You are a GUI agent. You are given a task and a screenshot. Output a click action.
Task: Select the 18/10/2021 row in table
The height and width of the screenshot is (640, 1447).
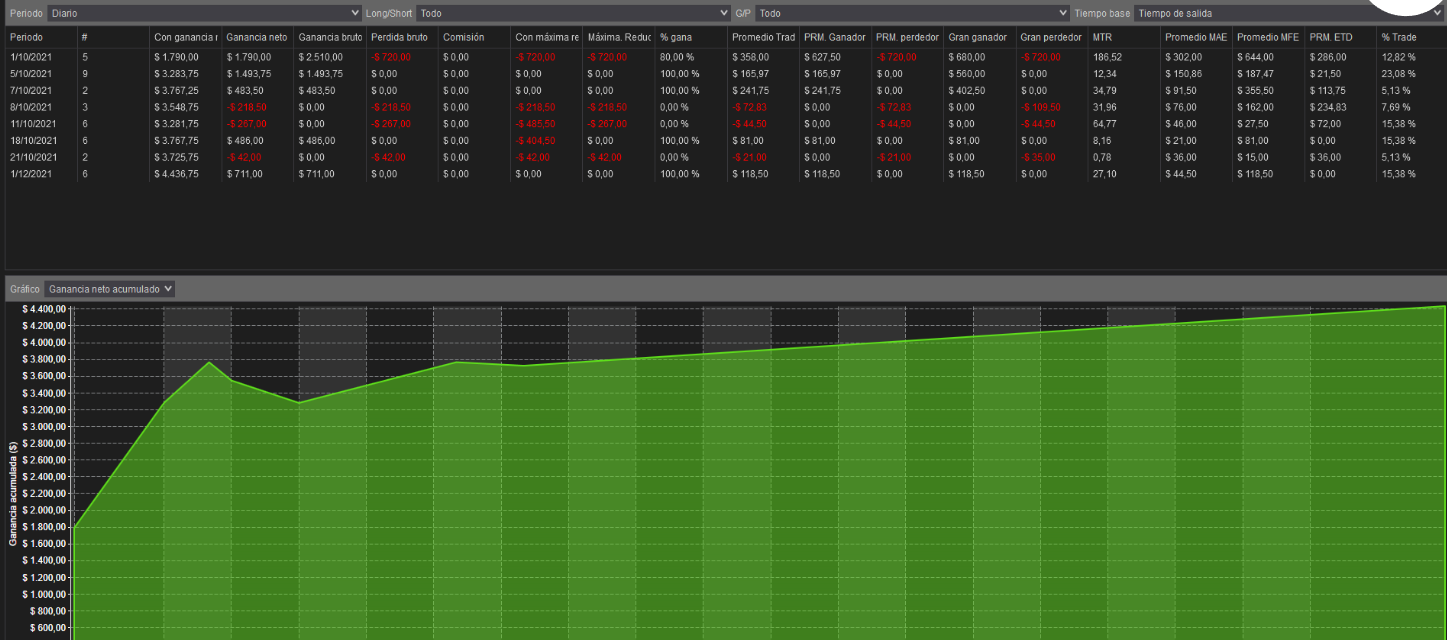(32, 141)
